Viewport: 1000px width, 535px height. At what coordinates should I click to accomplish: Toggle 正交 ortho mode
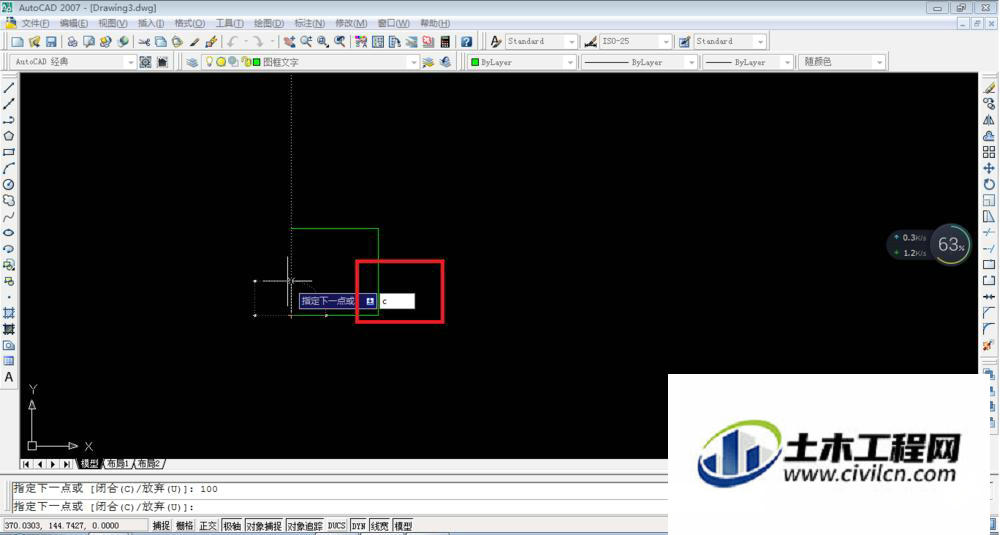tap(208, 526)
